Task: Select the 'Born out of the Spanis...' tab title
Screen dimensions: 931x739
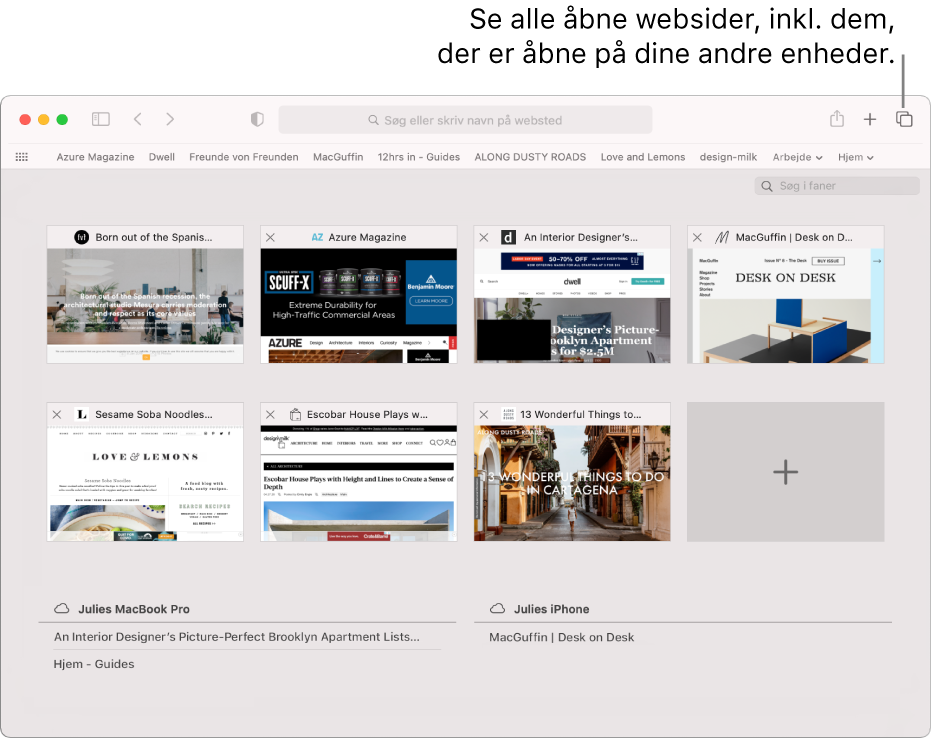Action: 154,237
